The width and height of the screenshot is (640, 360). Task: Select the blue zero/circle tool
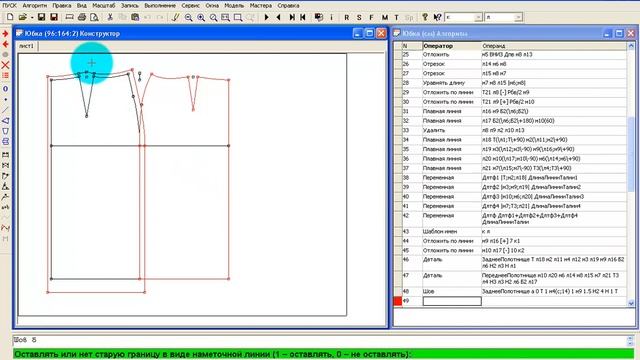[x=5, y=89]
